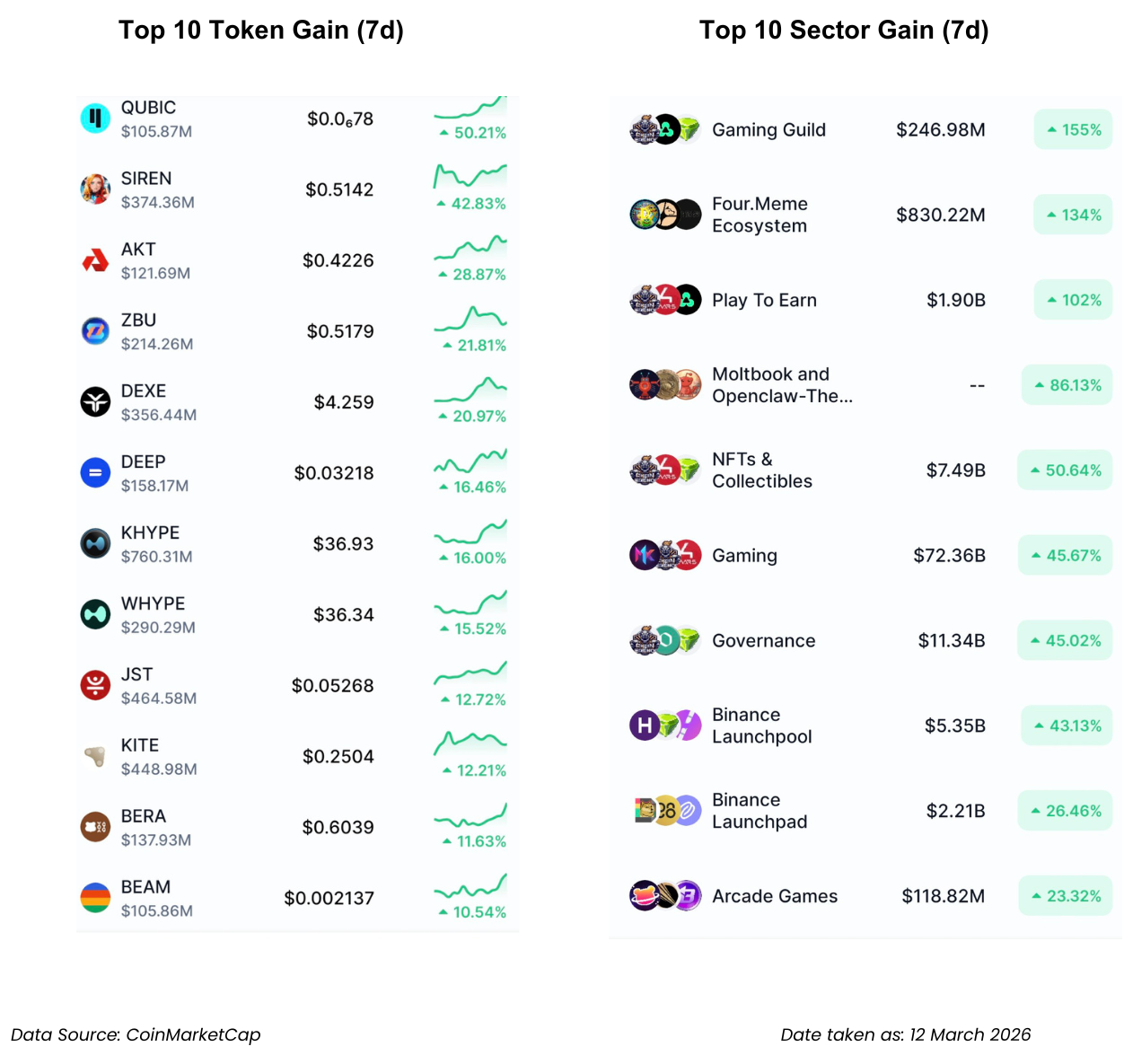The height and width of the screenshot is (1064, 1124).
Task: Click the red AKT token logo
Action: tap(95, 260)
